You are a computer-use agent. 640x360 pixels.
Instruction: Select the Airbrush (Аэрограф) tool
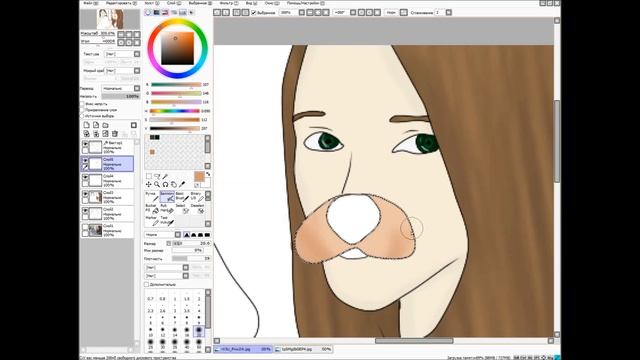click(x=167, y=196)
